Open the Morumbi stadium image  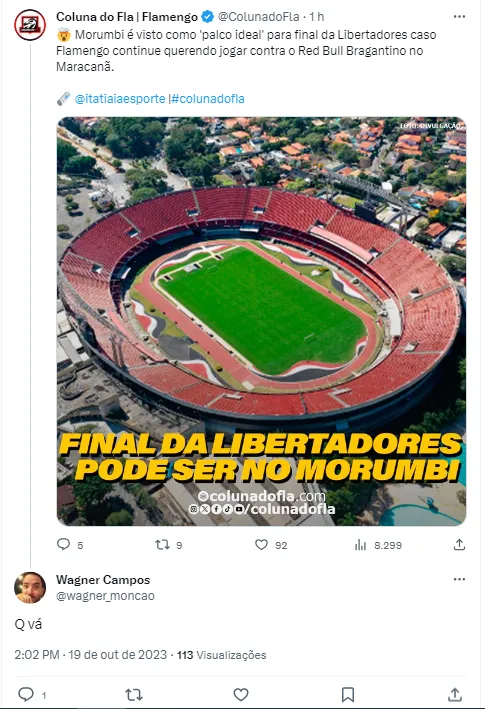tap(261, 321)
